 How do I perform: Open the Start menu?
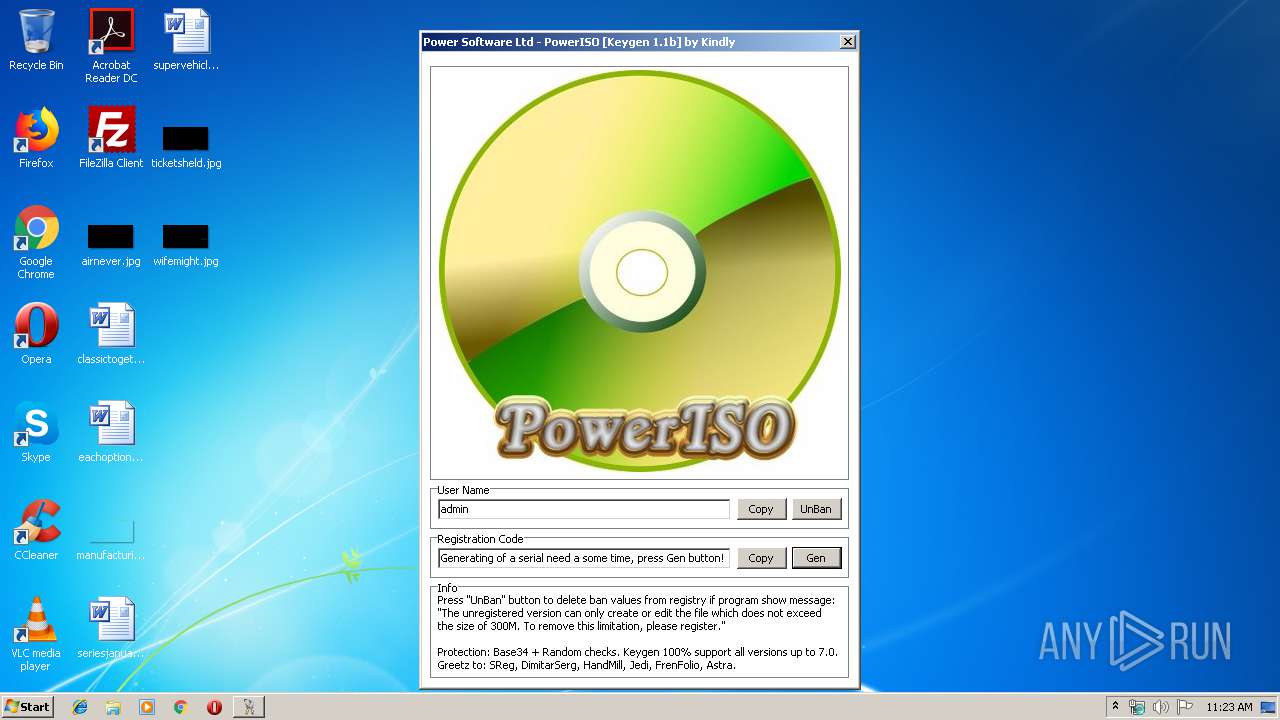click(x=28, y=707)
